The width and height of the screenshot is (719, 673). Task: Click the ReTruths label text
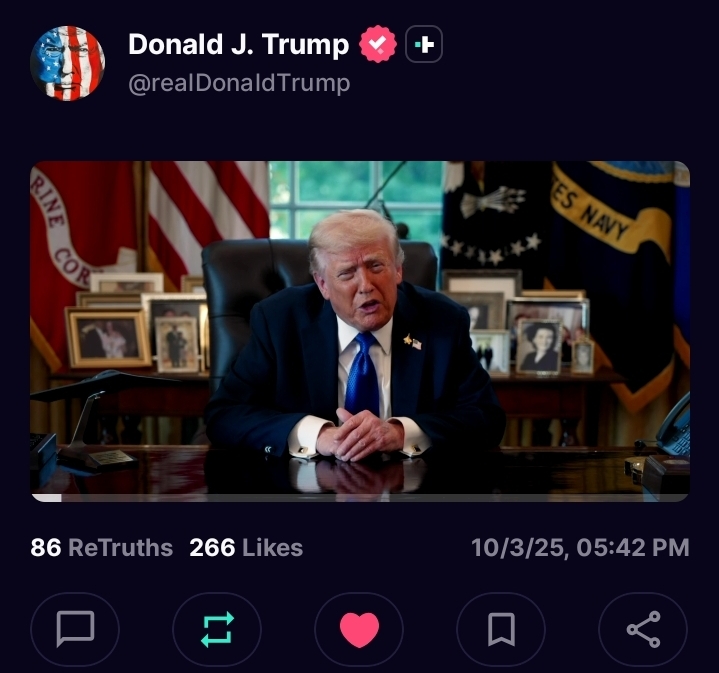(x=121, y=547)
